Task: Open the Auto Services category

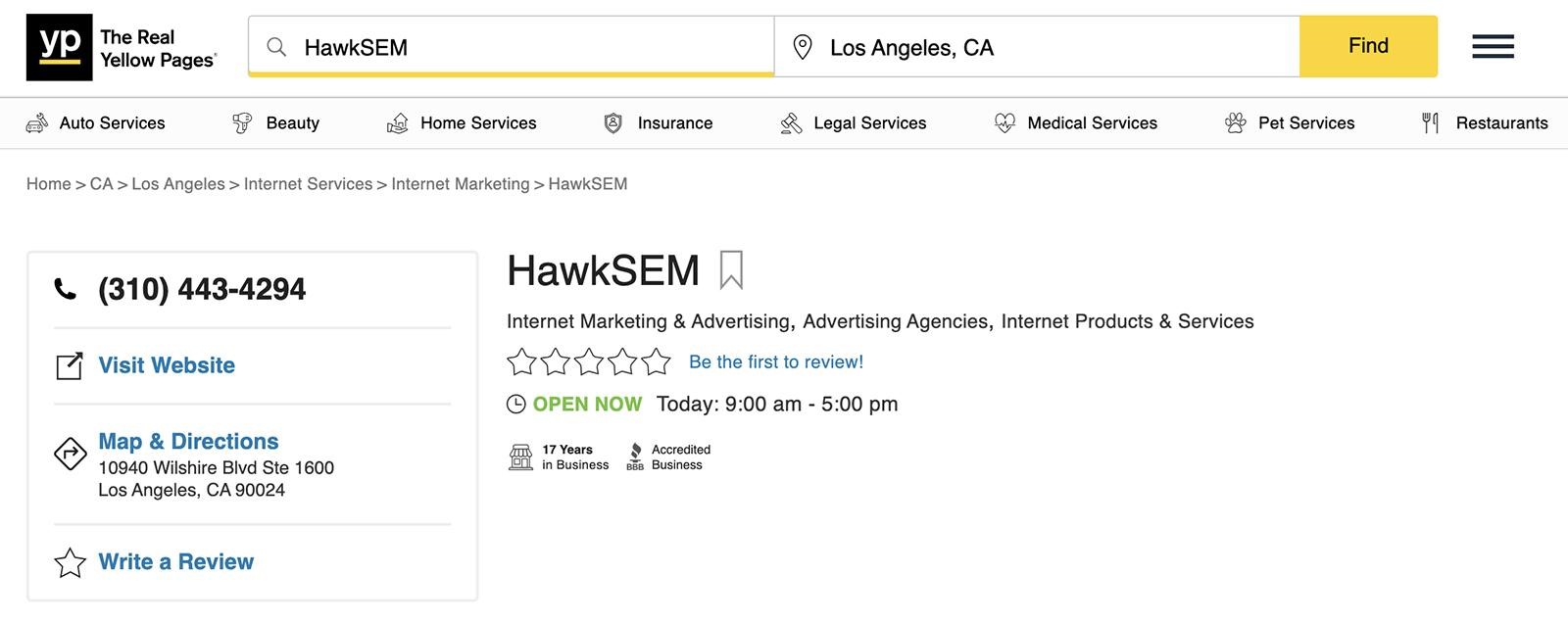Action: click(95, 123)
